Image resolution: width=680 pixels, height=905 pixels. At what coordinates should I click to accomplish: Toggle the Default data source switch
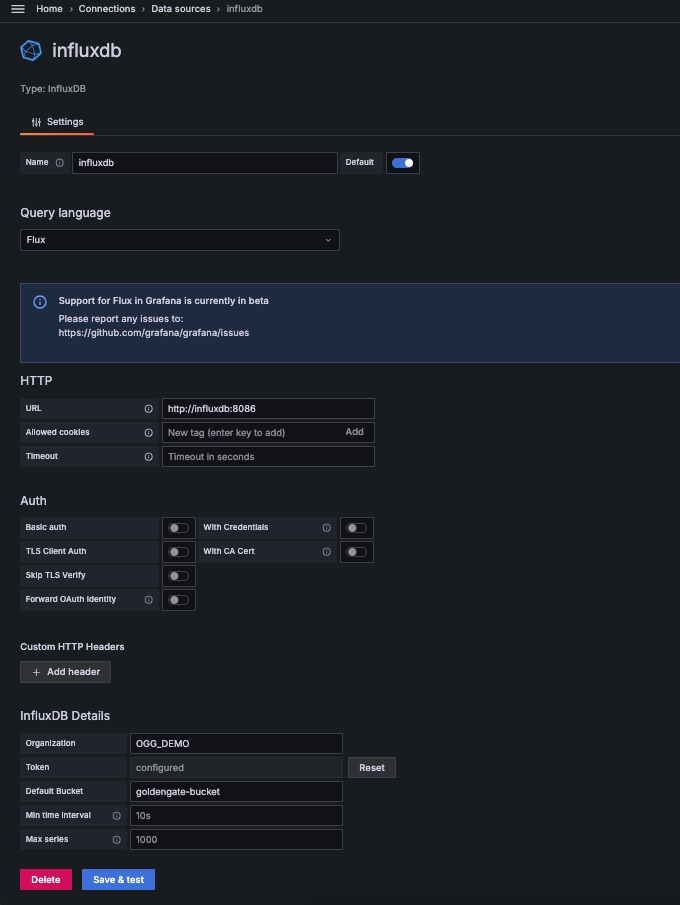[x=402, y=163]
